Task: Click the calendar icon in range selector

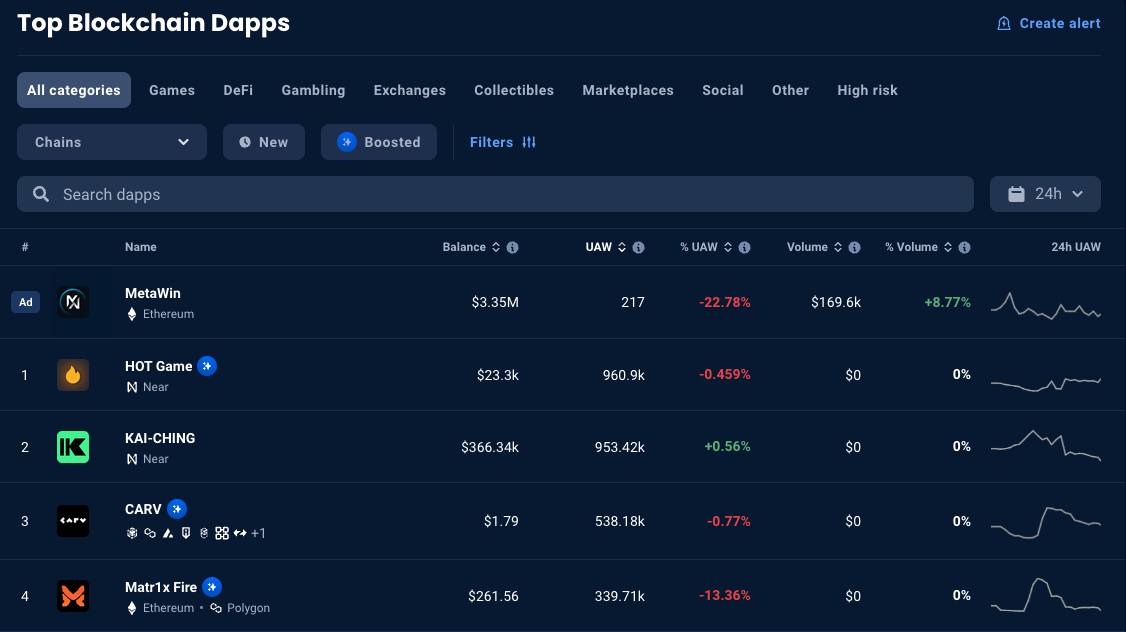Action: coord(1016,194)
